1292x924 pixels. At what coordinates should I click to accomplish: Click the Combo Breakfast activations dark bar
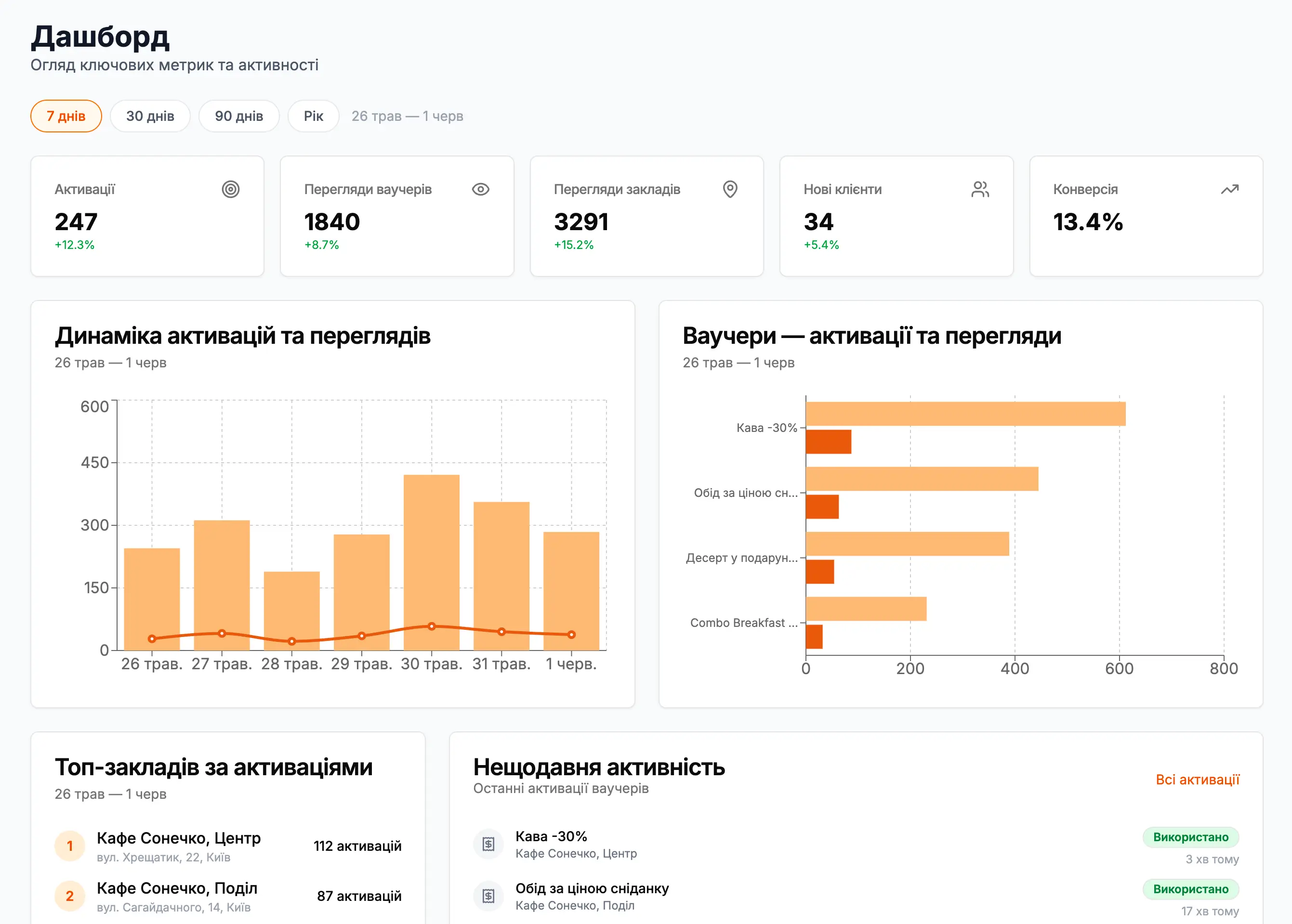(x=815, y=637)
